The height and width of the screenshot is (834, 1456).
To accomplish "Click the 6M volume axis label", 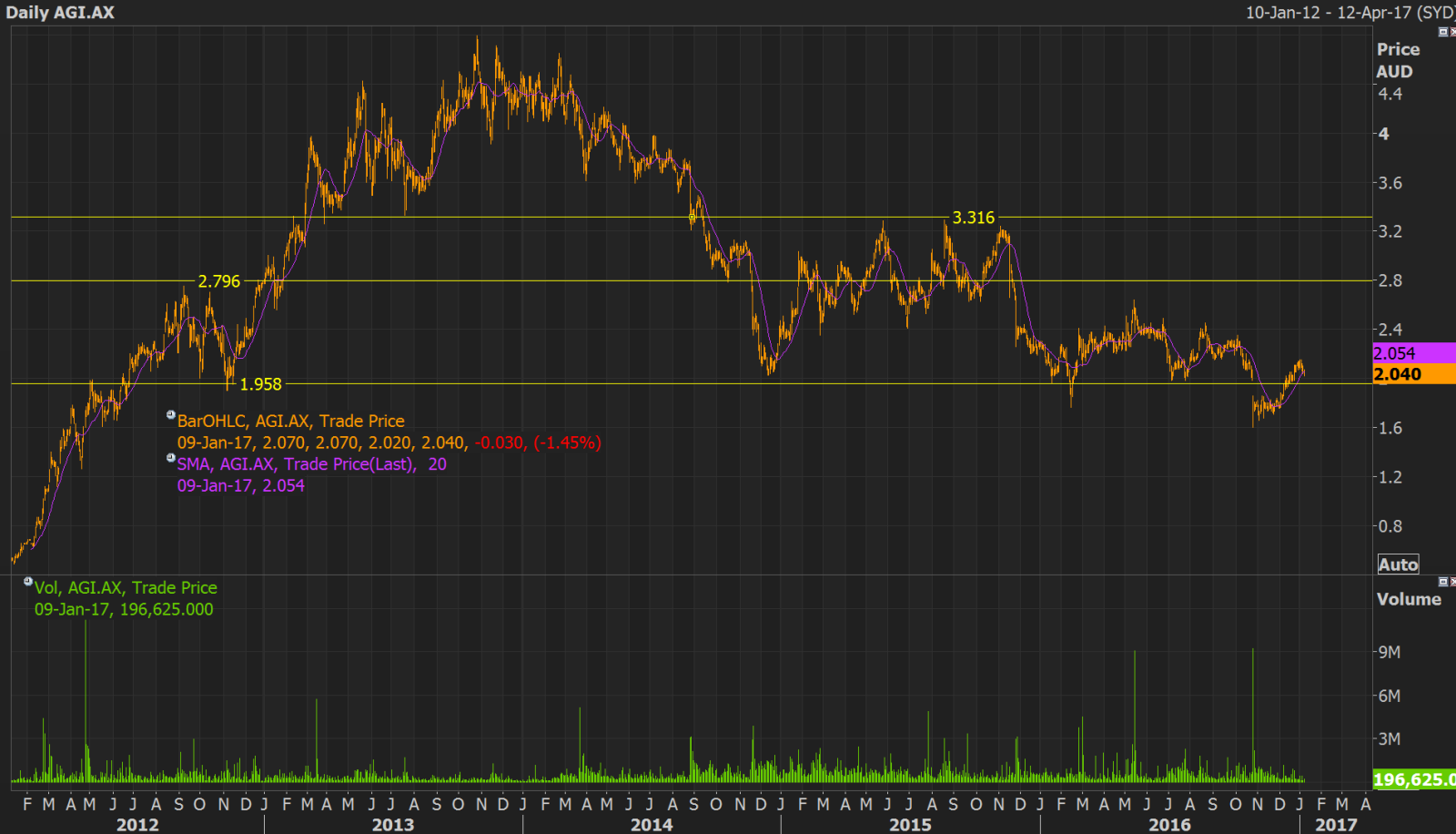I will [1390, 696].
